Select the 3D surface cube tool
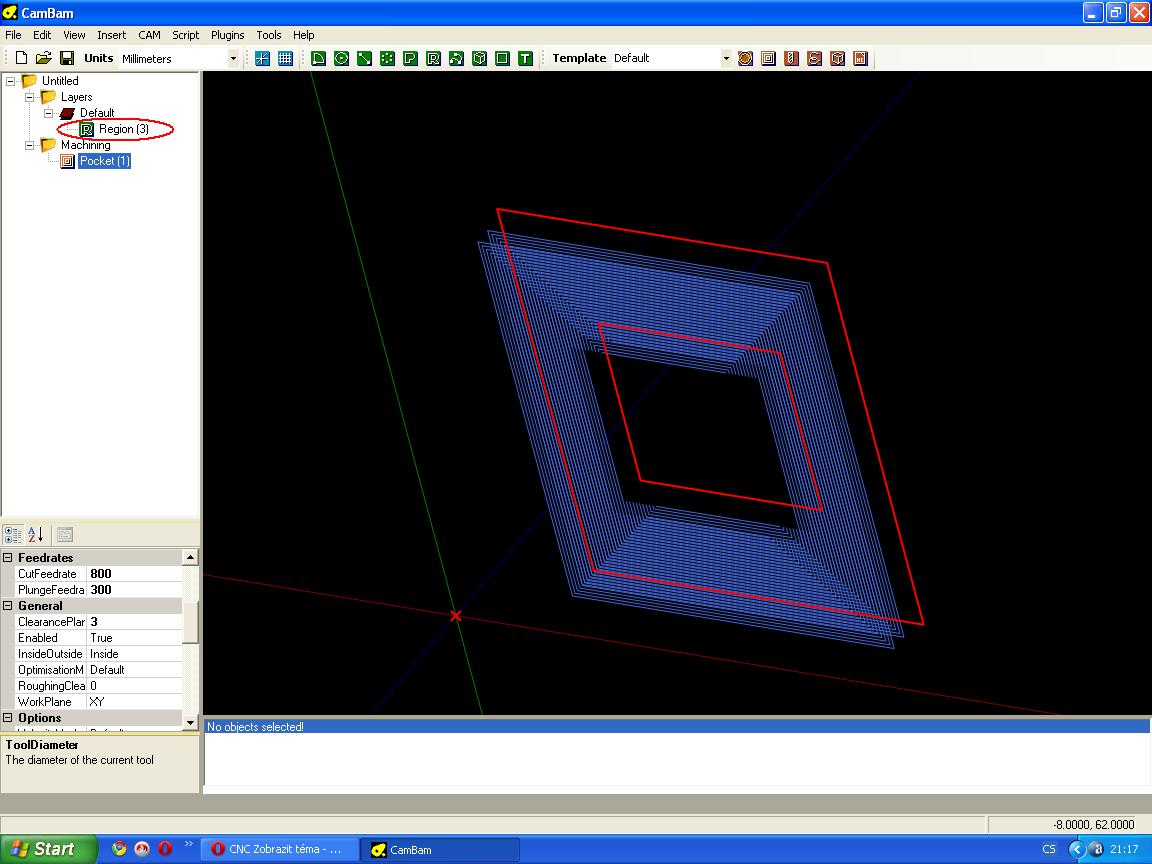The height and width of the screenshot is (864, 1152). [x=479, y=58]
